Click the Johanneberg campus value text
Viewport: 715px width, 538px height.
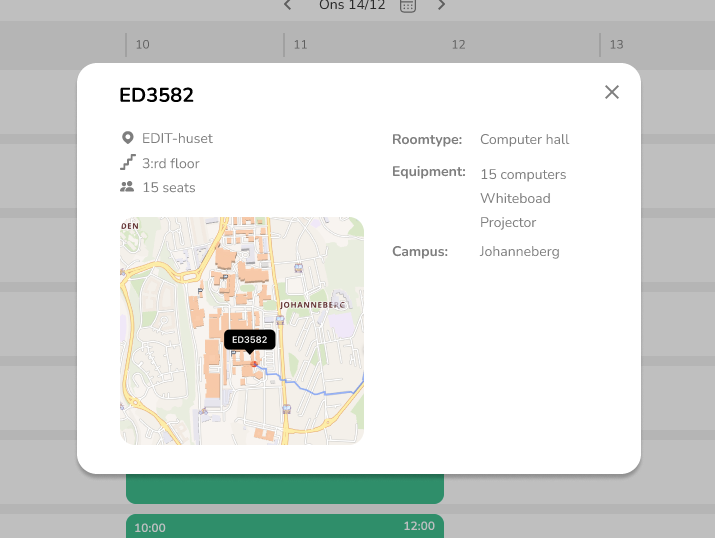pos(519,251)
